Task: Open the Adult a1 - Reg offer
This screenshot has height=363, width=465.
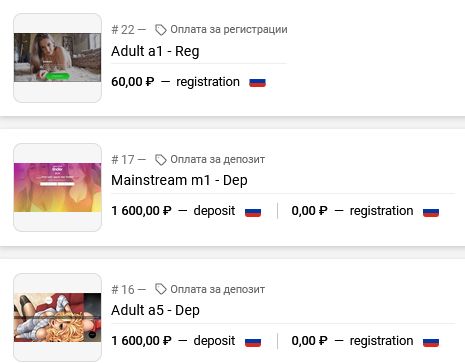Action: tap(155, 51)
